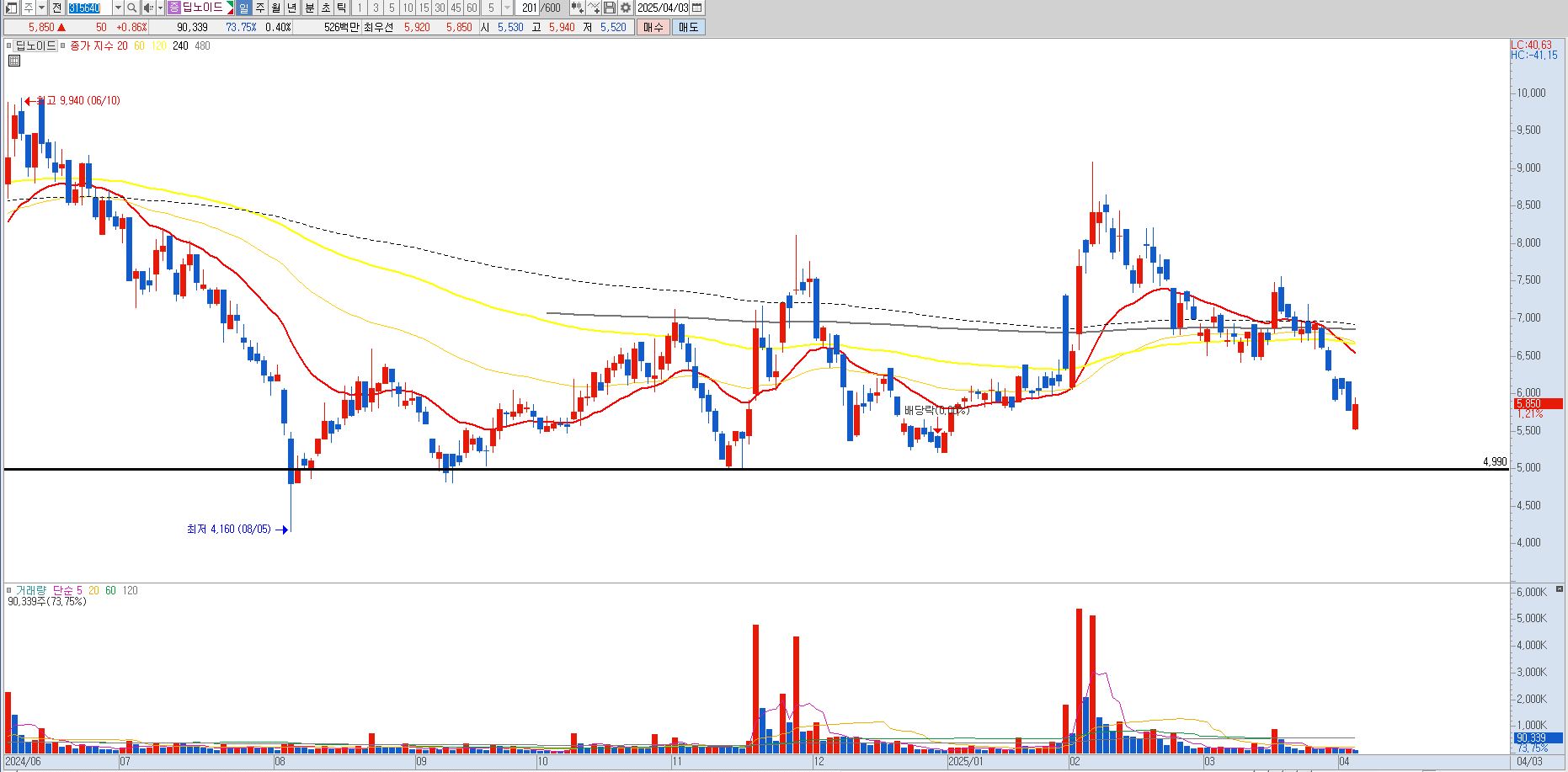Screen dimensions: 1568x772
Task: Click the yellow 120 moving average legend
Action: click(158, 45)
